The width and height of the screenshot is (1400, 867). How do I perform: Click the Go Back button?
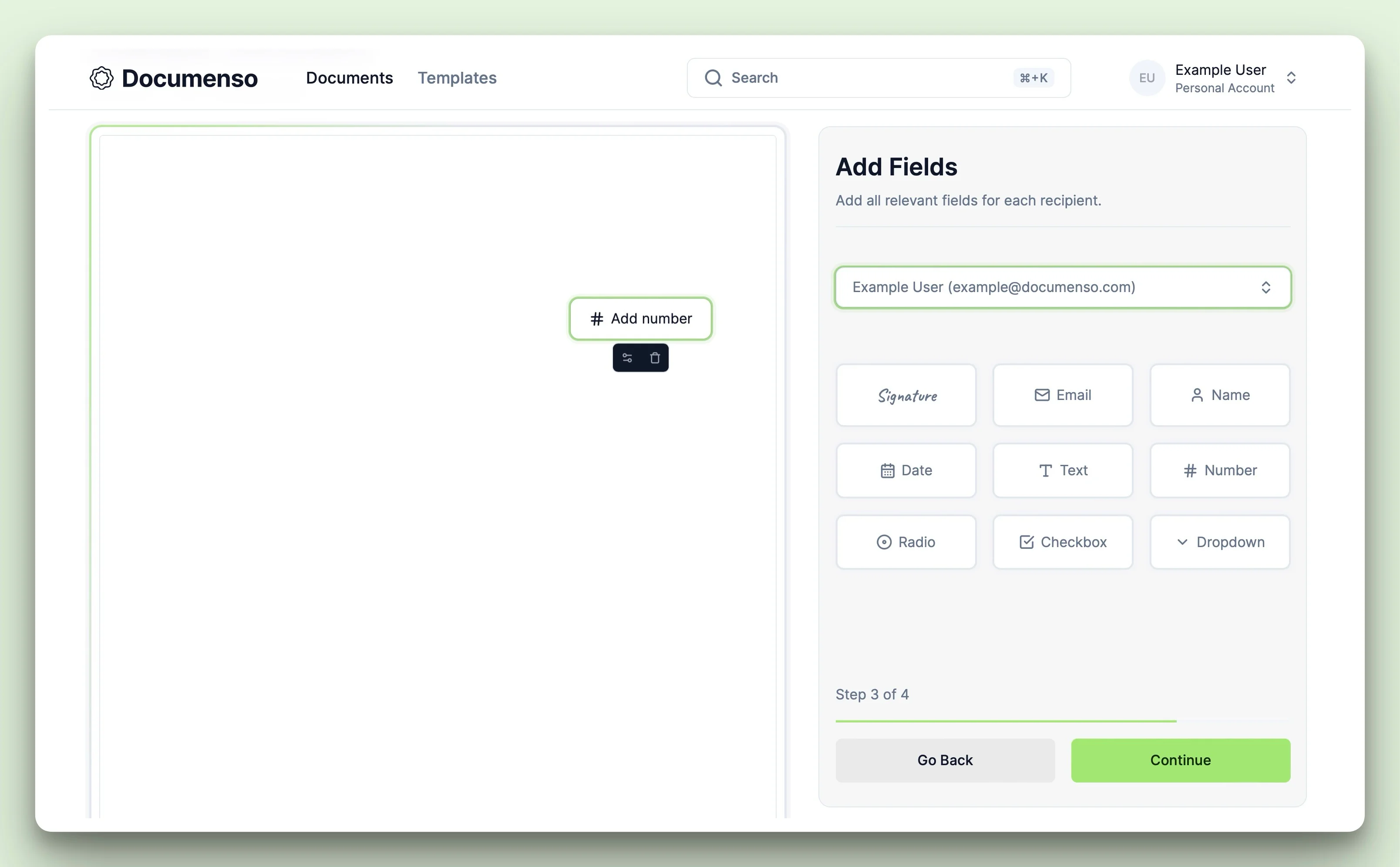click(945, 760)
